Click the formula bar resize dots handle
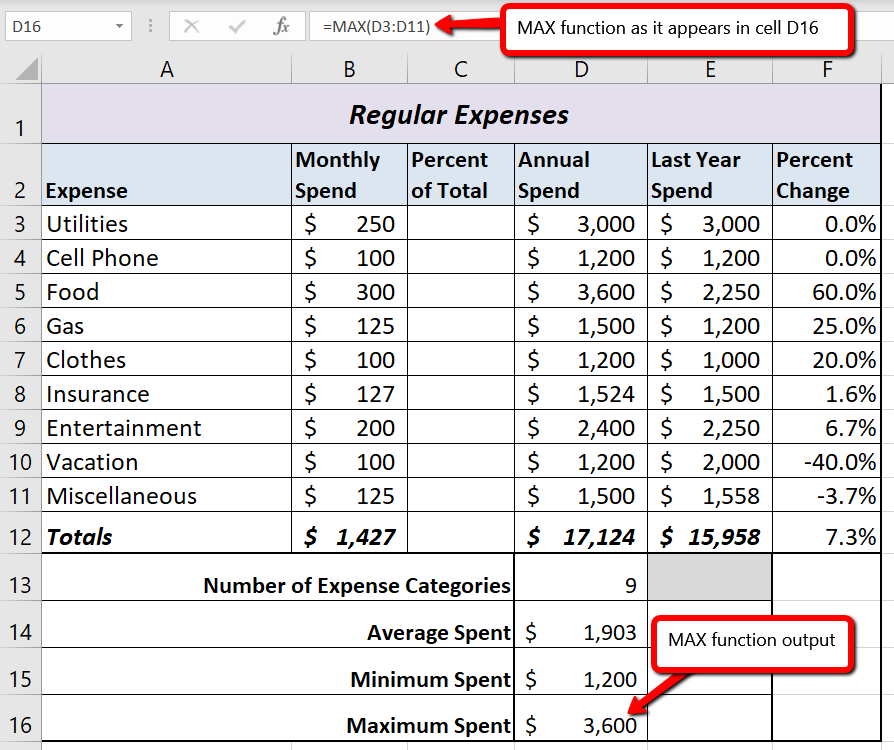The image size is (894, 750). pyautogui.click(x=151, y=26)
